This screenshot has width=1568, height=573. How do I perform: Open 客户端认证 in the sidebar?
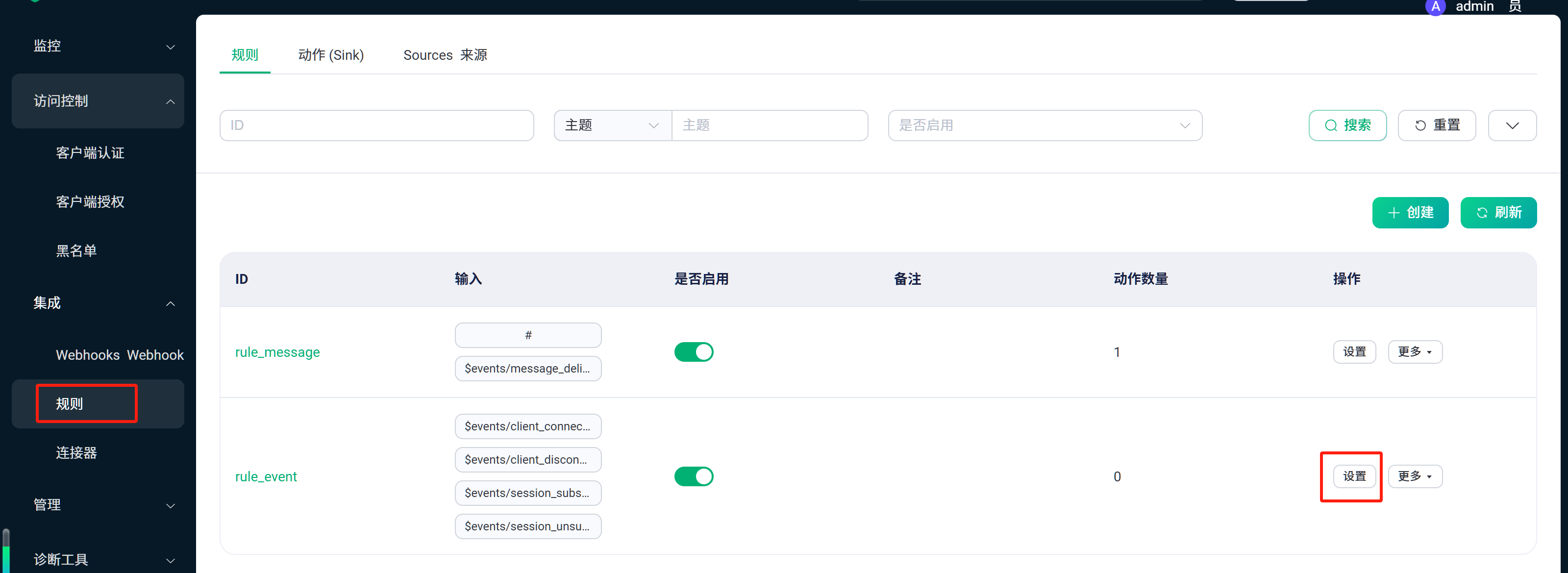(x=90, y=153)
